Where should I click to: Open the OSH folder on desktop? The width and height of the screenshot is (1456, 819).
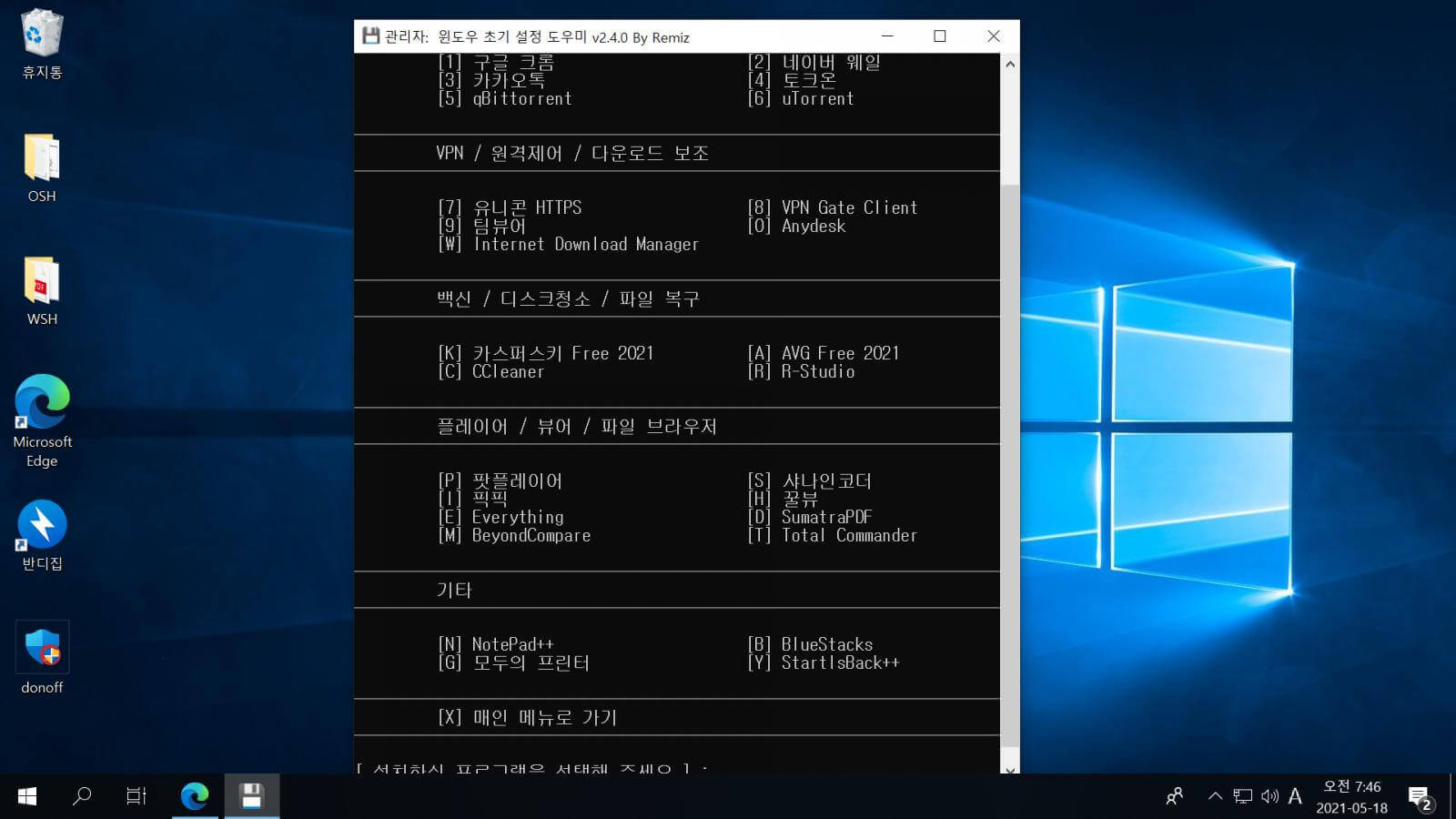coord(42,167)
